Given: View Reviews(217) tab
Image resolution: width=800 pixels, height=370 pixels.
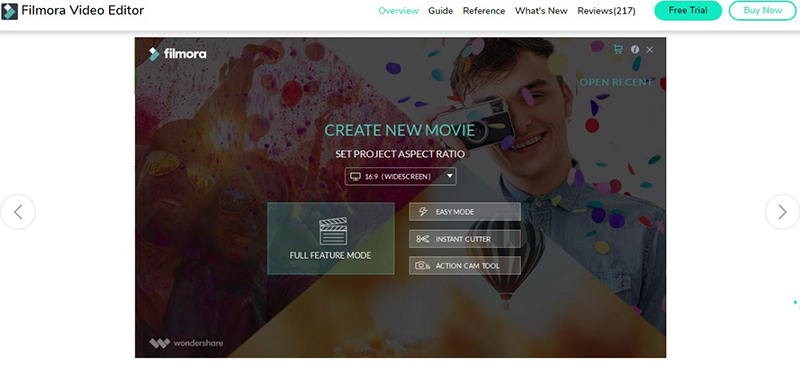Looking at the screenshot, I should [607, 11].
